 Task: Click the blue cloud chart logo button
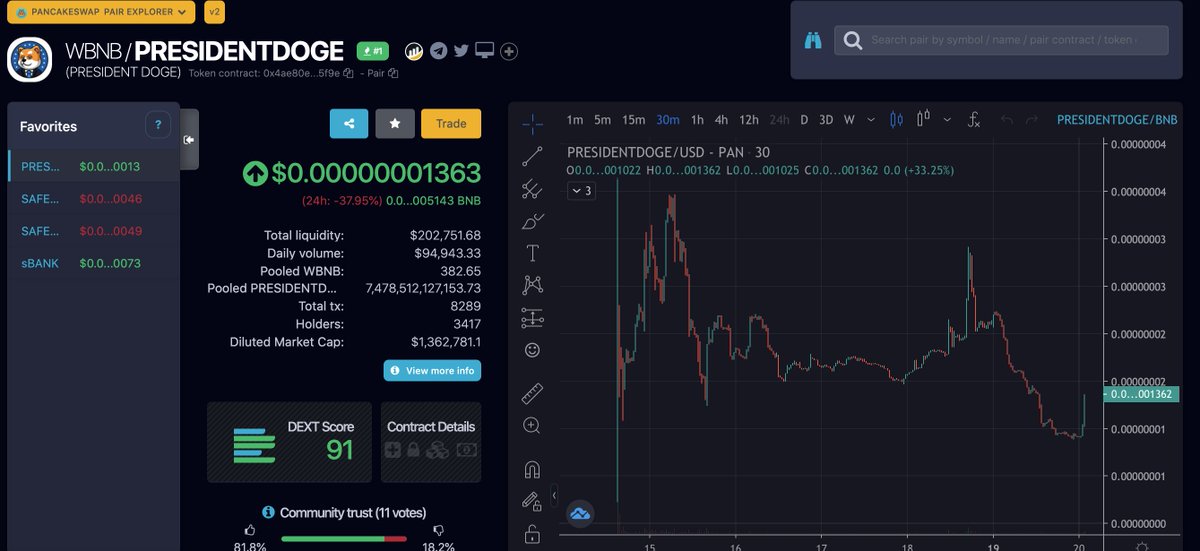pyautogui.click(x=580, y=514)
